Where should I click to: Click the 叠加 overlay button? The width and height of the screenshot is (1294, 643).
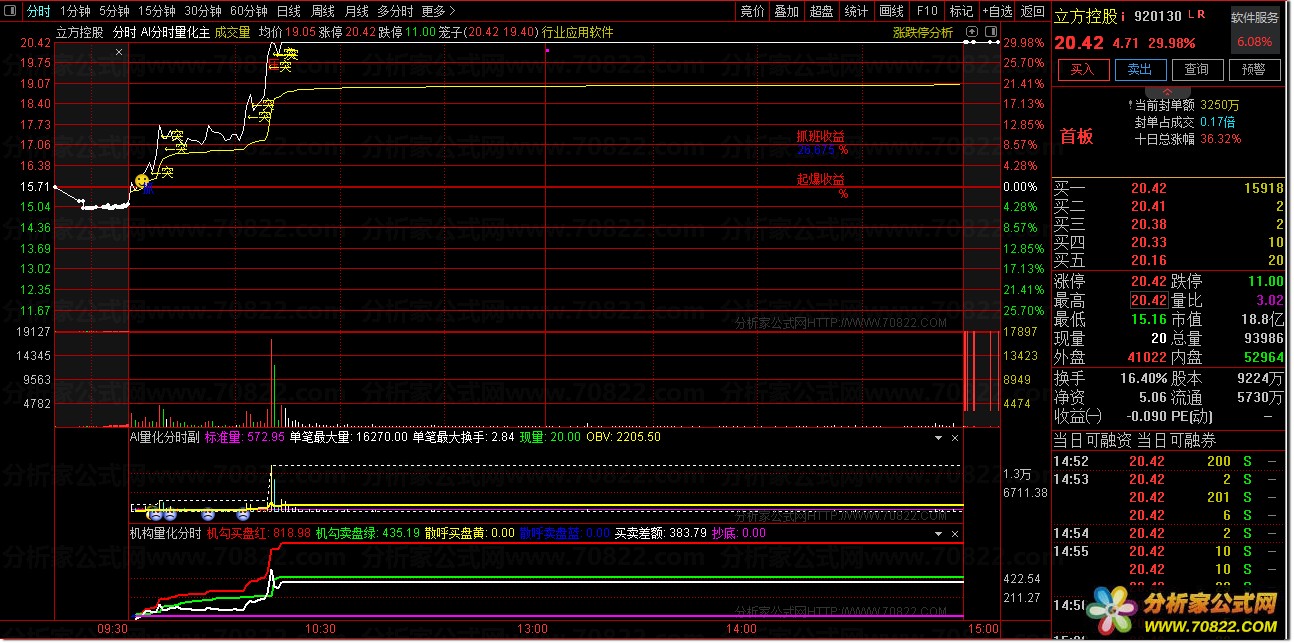click(787, 11)
